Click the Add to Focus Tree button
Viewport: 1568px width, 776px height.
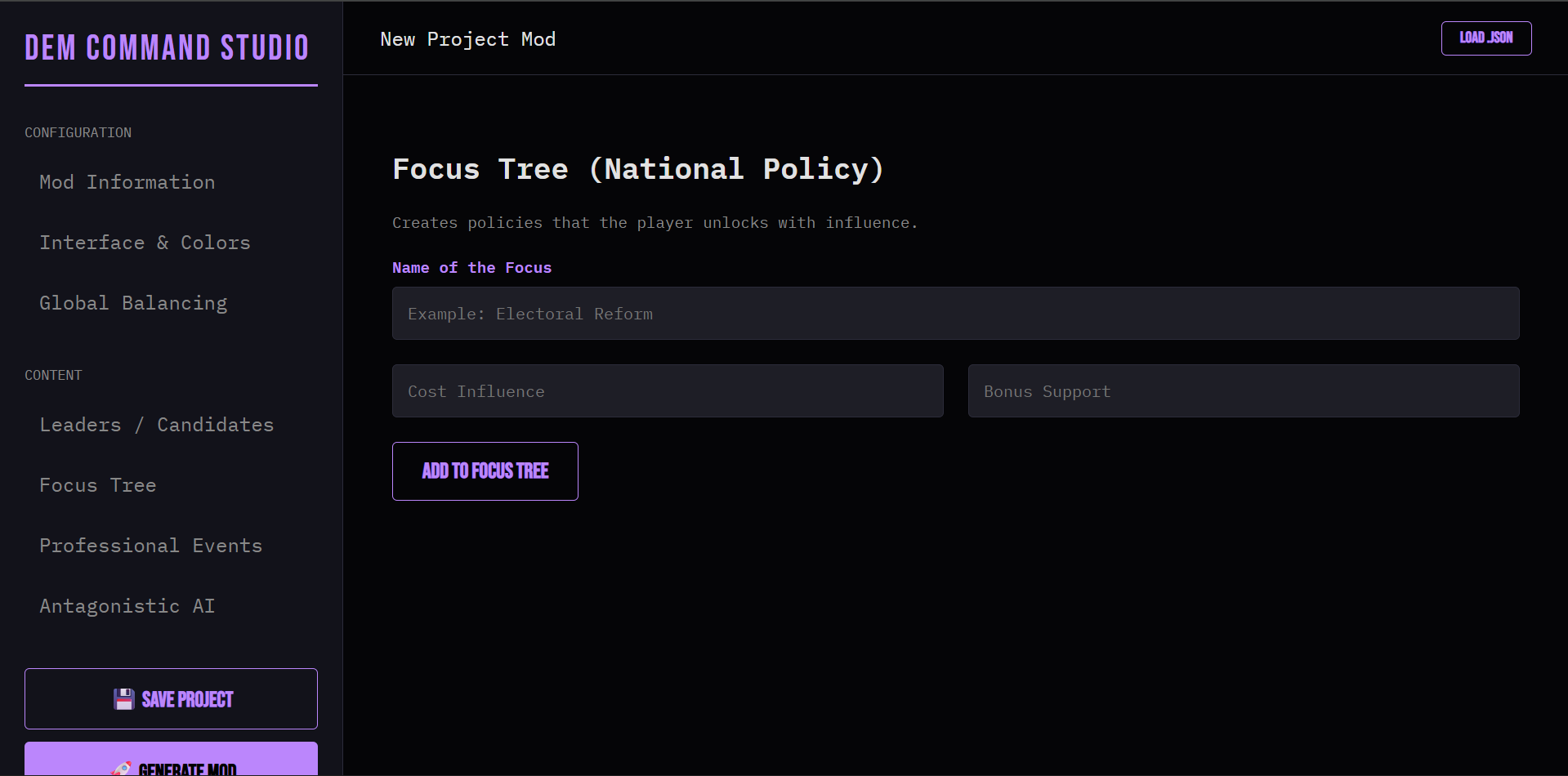click(x=485, y=471)
